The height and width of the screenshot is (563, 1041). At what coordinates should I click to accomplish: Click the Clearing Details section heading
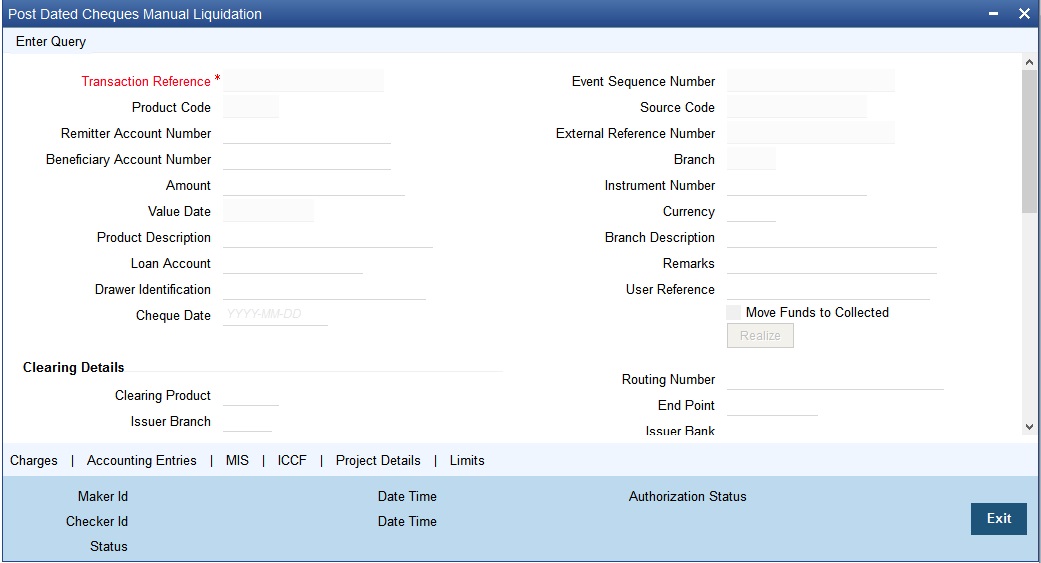[74, 368]
